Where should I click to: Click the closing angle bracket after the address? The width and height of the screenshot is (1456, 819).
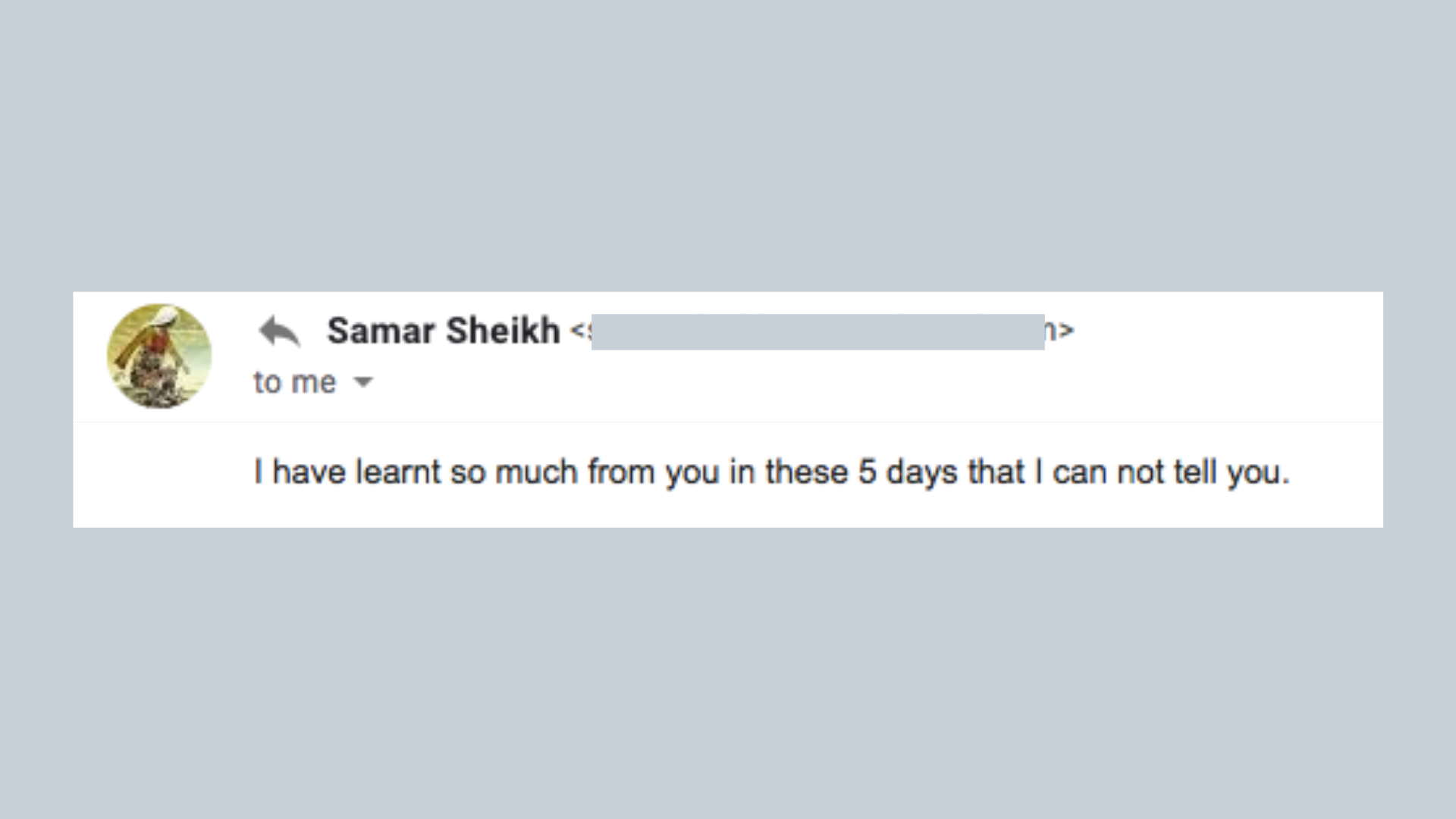pos(1067,331)
